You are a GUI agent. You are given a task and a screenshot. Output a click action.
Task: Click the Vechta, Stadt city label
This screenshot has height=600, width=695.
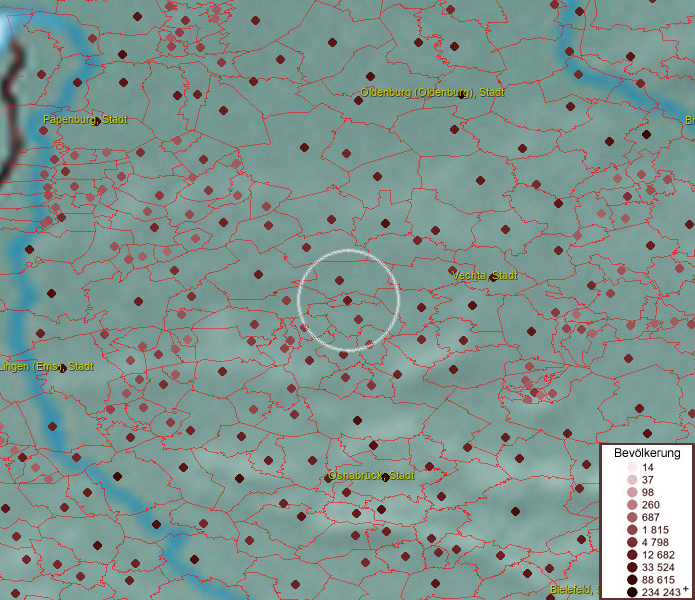484,275
